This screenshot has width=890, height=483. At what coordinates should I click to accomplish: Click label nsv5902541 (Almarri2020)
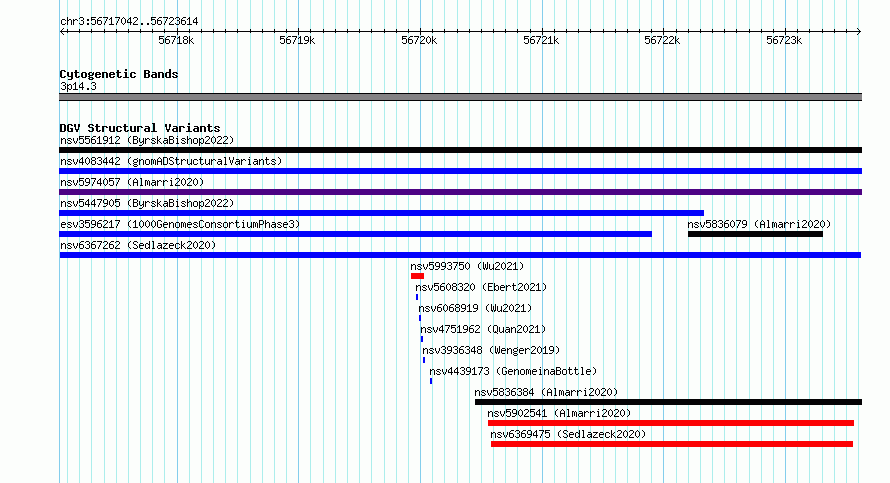pos(559,413)
